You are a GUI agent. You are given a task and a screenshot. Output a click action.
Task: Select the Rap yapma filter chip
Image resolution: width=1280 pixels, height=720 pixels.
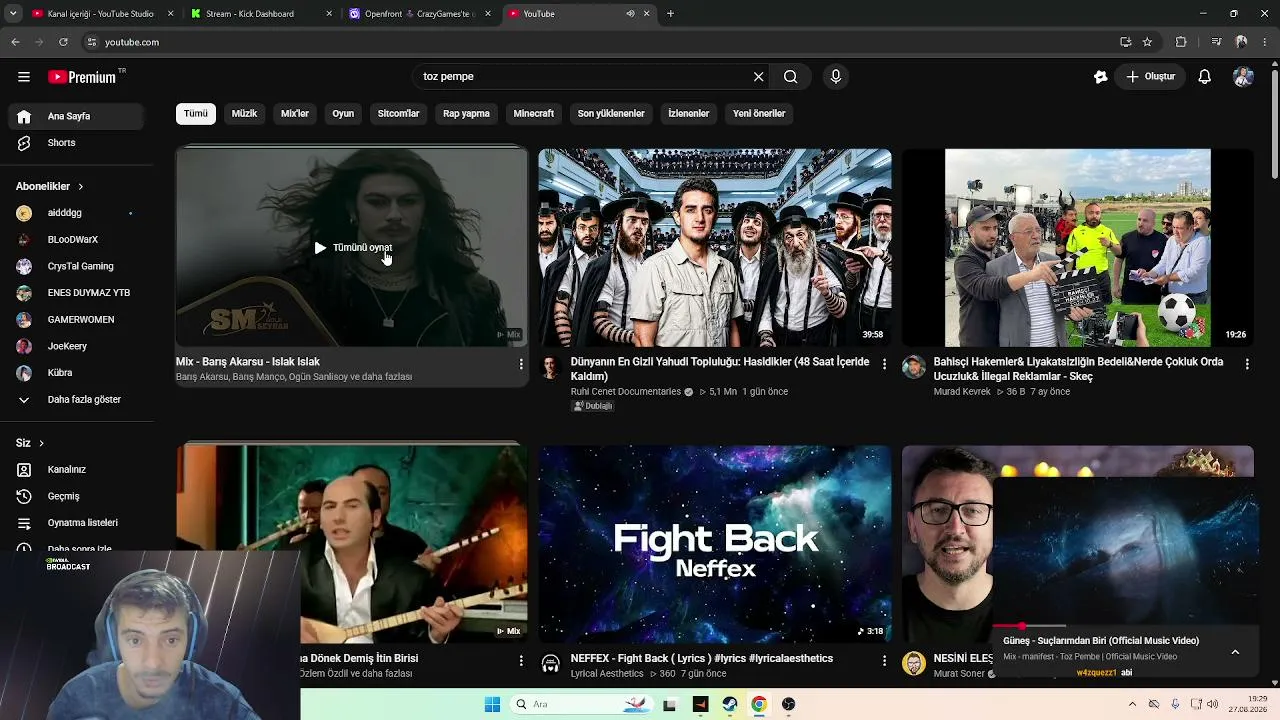pyautogui.click(x=466, y=114)
